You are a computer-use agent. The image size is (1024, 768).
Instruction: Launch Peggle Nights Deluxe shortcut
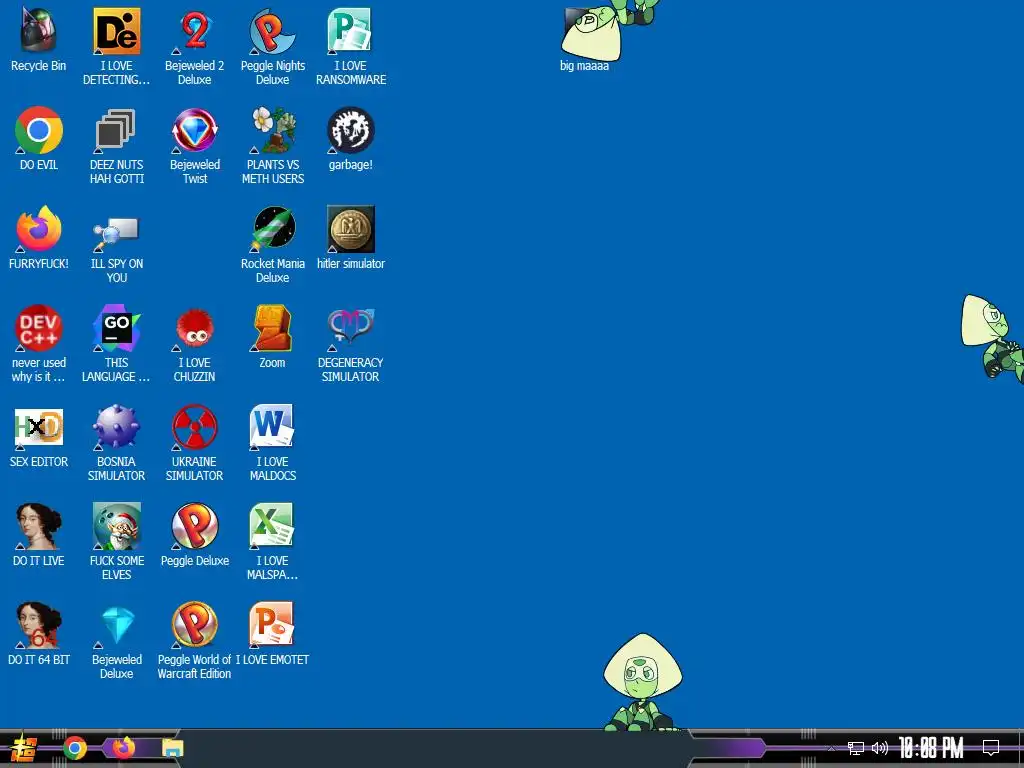point(272,46)
